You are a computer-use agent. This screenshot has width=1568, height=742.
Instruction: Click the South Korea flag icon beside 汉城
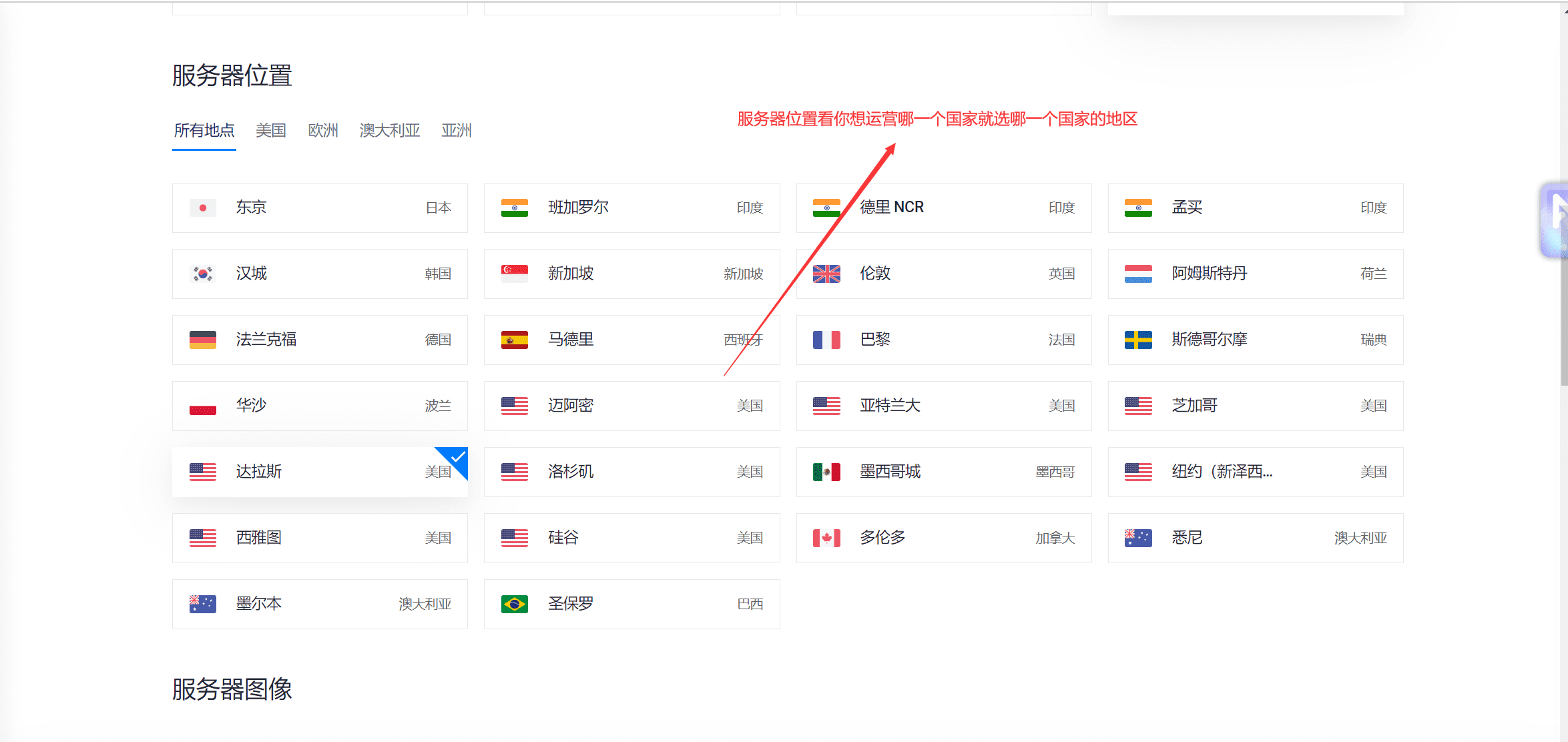coord(202,274)
